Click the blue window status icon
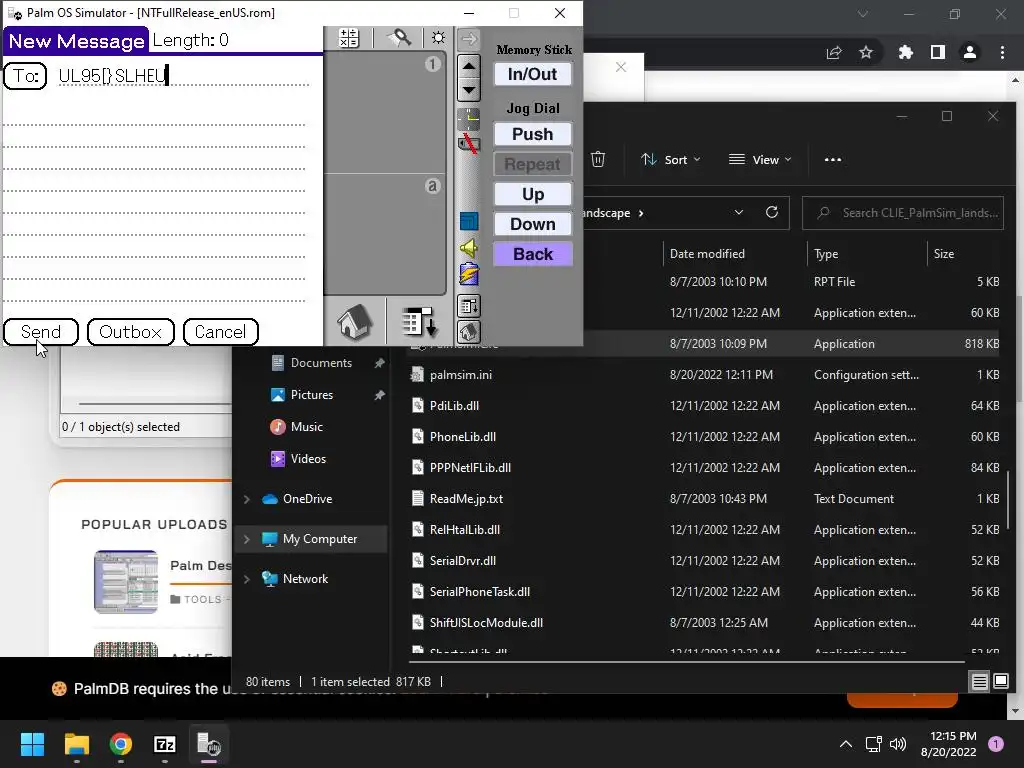This screenshot has height=768, width=1024. tap(469, 221)
